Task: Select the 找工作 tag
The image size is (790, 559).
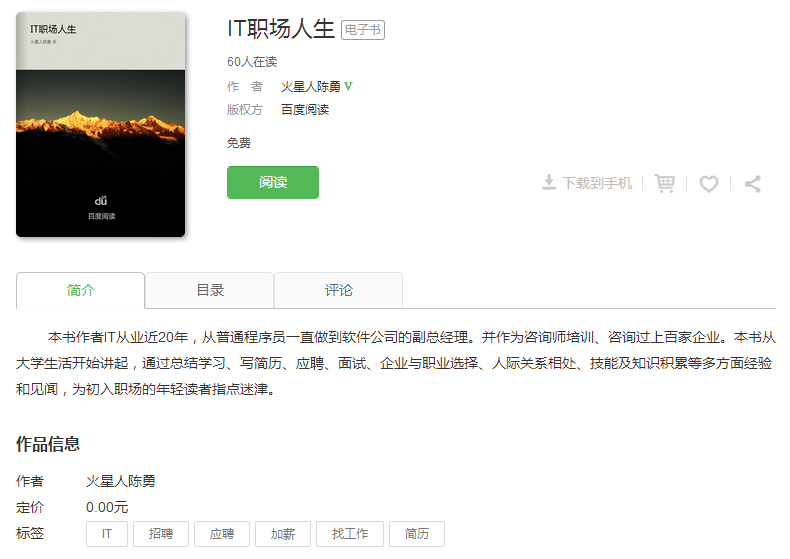Action: point(350,534)
